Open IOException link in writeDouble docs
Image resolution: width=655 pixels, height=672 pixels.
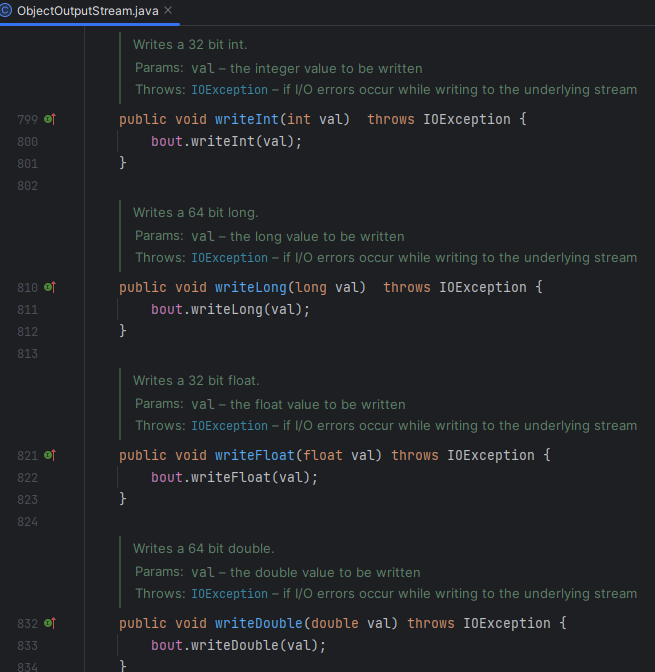(x=229, y=594)
